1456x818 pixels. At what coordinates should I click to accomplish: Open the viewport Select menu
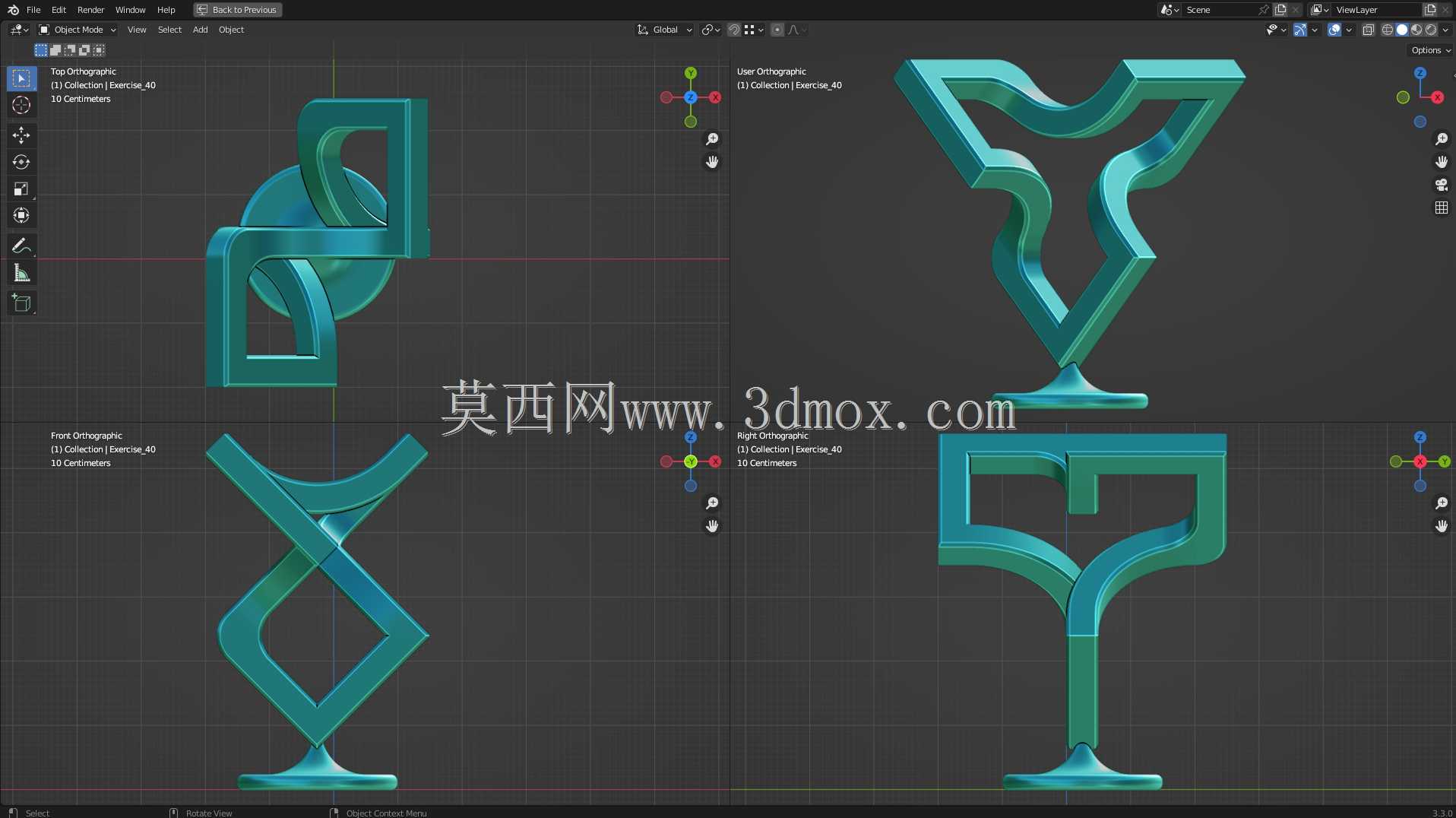click(x=169, y=30)
